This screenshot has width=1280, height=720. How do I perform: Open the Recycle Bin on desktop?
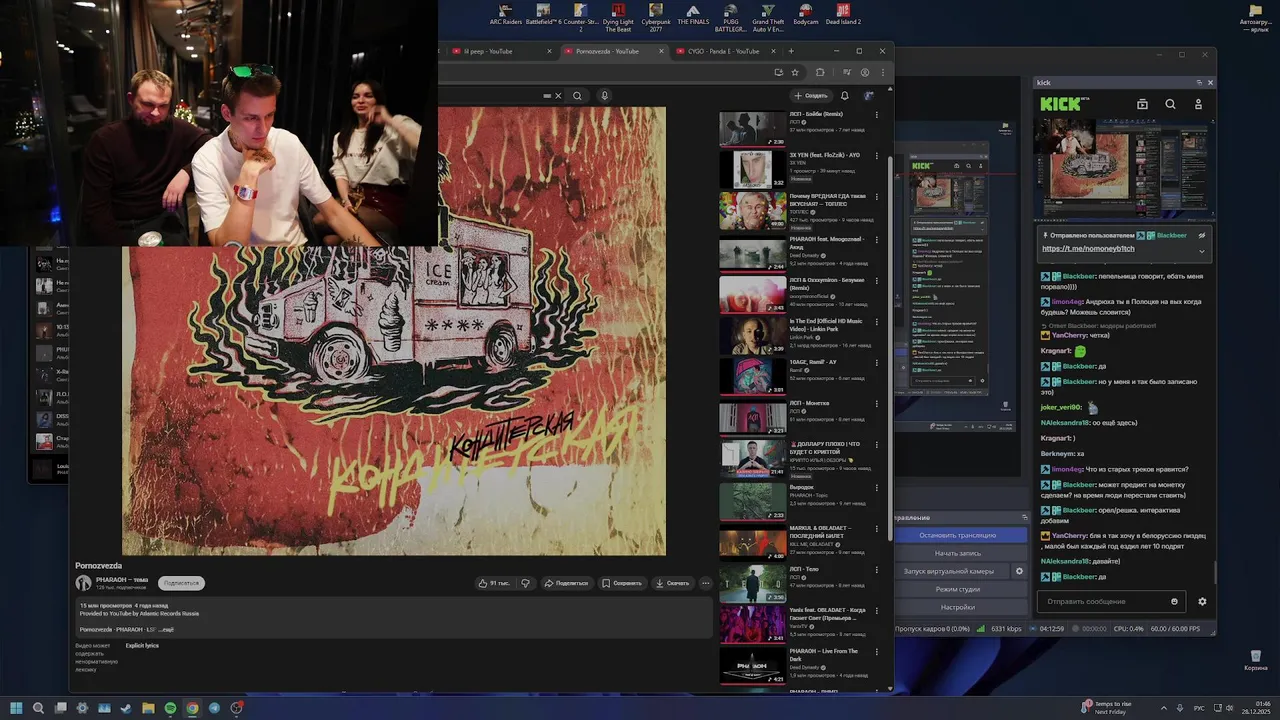click(x=1255, y=660)
